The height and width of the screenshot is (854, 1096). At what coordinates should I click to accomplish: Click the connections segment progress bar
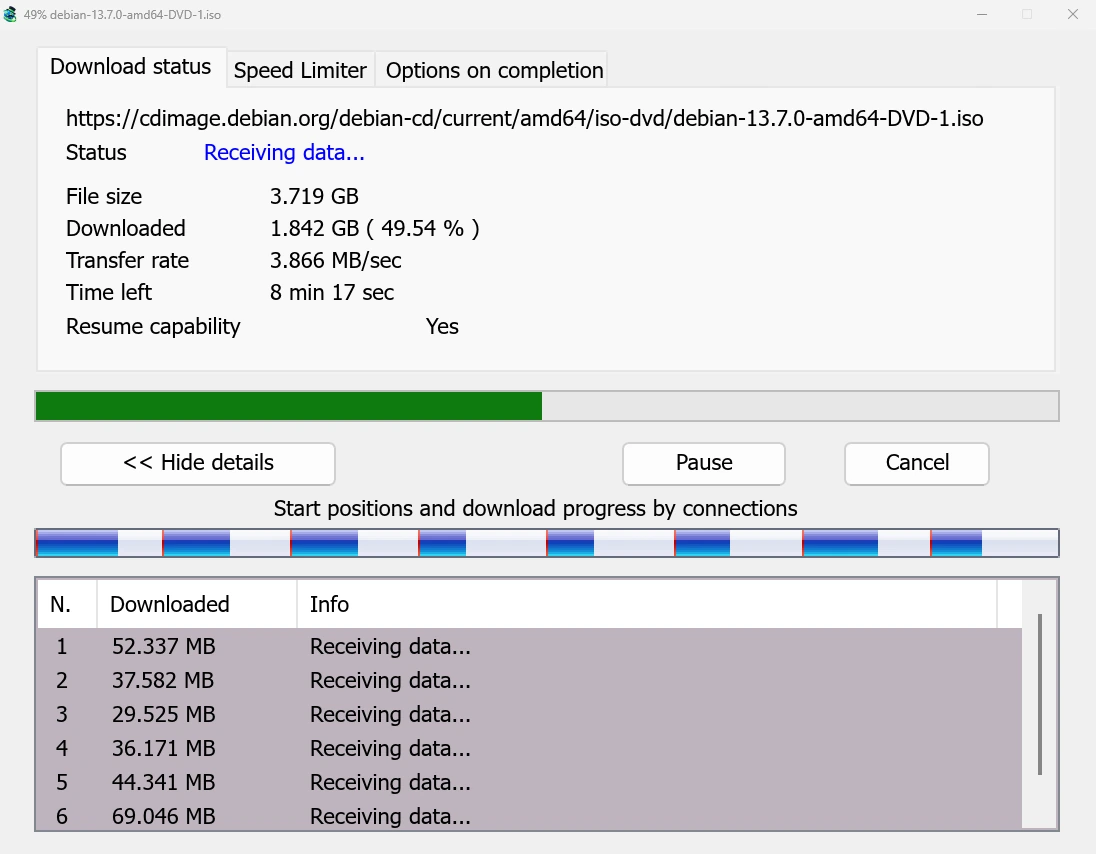coord(547,543)
